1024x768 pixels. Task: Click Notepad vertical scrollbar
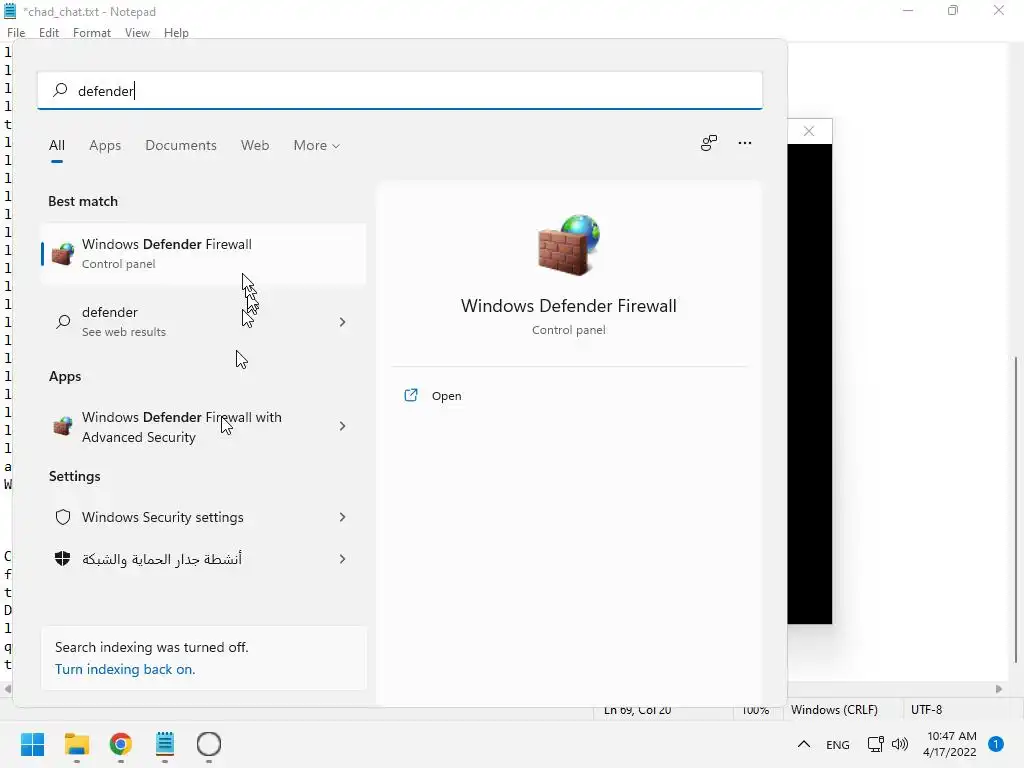click(1016, 509)
